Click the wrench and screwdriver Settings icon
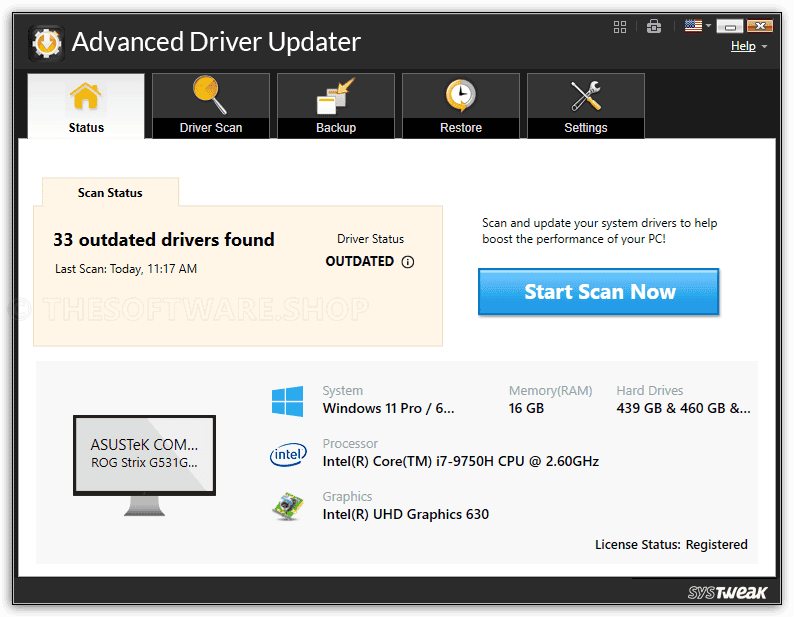This screenshot has width=794, height=617. click(586, 96)
